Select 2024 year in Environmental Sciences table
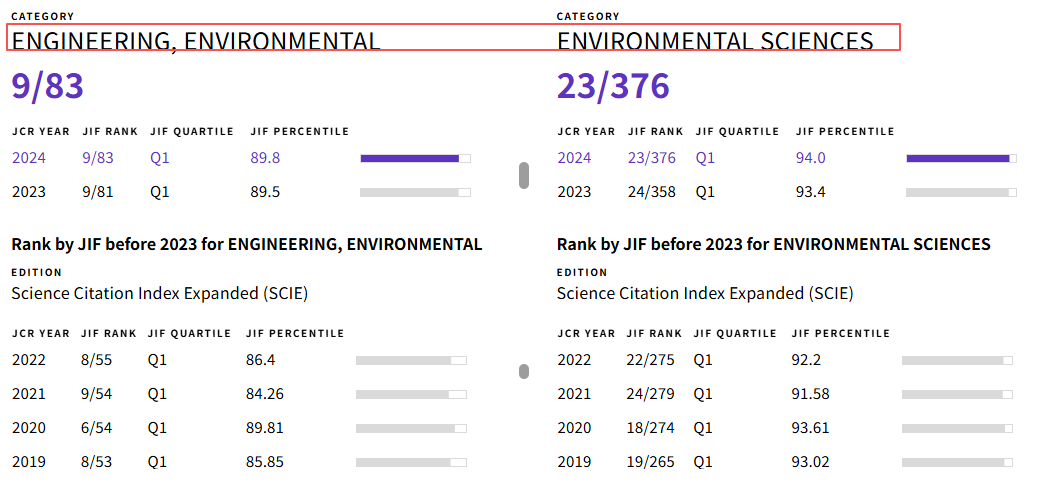 [574, 158]
